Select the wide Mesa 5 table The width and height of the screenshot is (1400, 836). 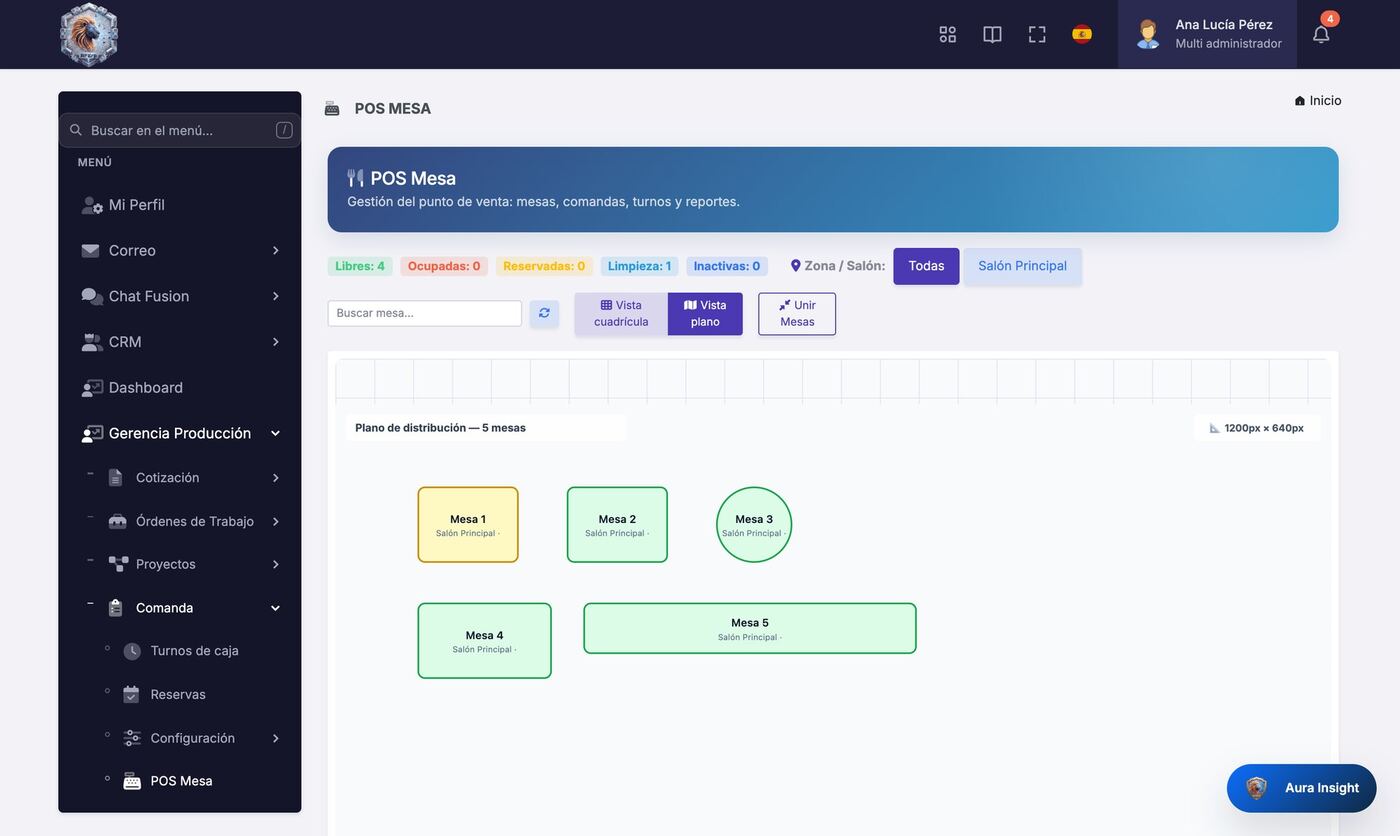point(750,629)
